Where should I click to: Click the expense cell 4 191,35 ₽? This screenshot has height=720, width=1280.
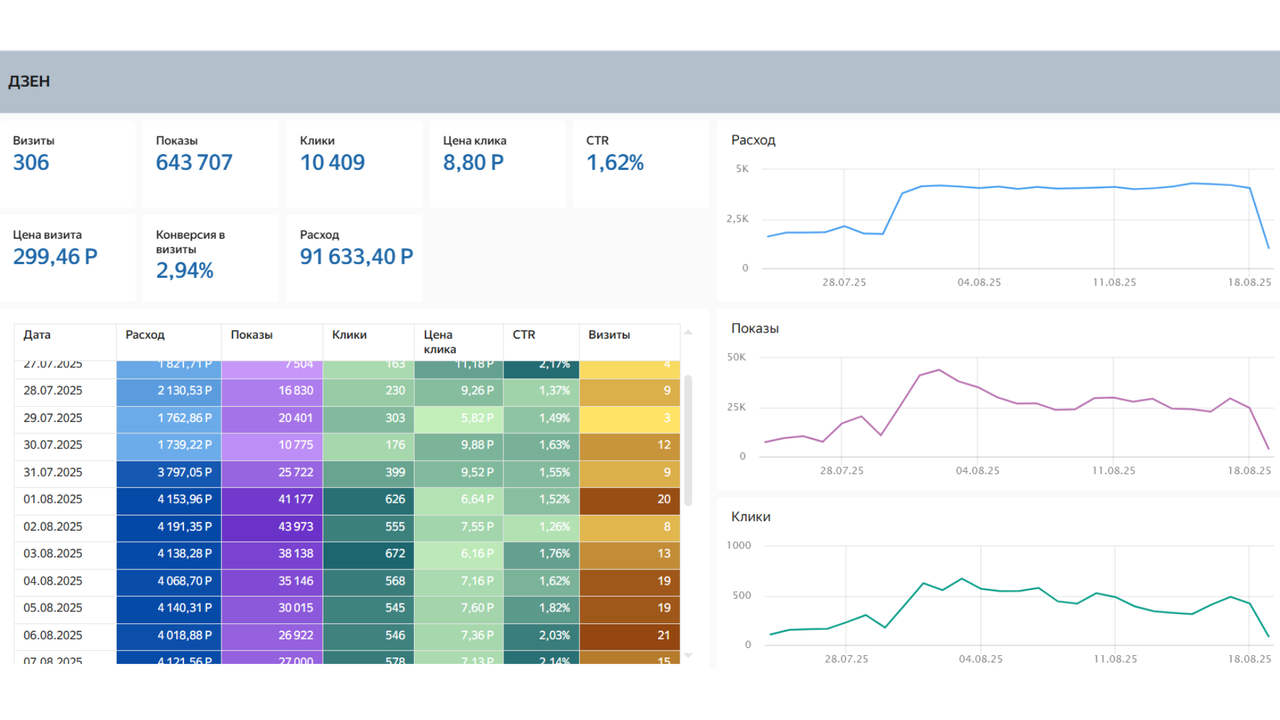[169, 527]
